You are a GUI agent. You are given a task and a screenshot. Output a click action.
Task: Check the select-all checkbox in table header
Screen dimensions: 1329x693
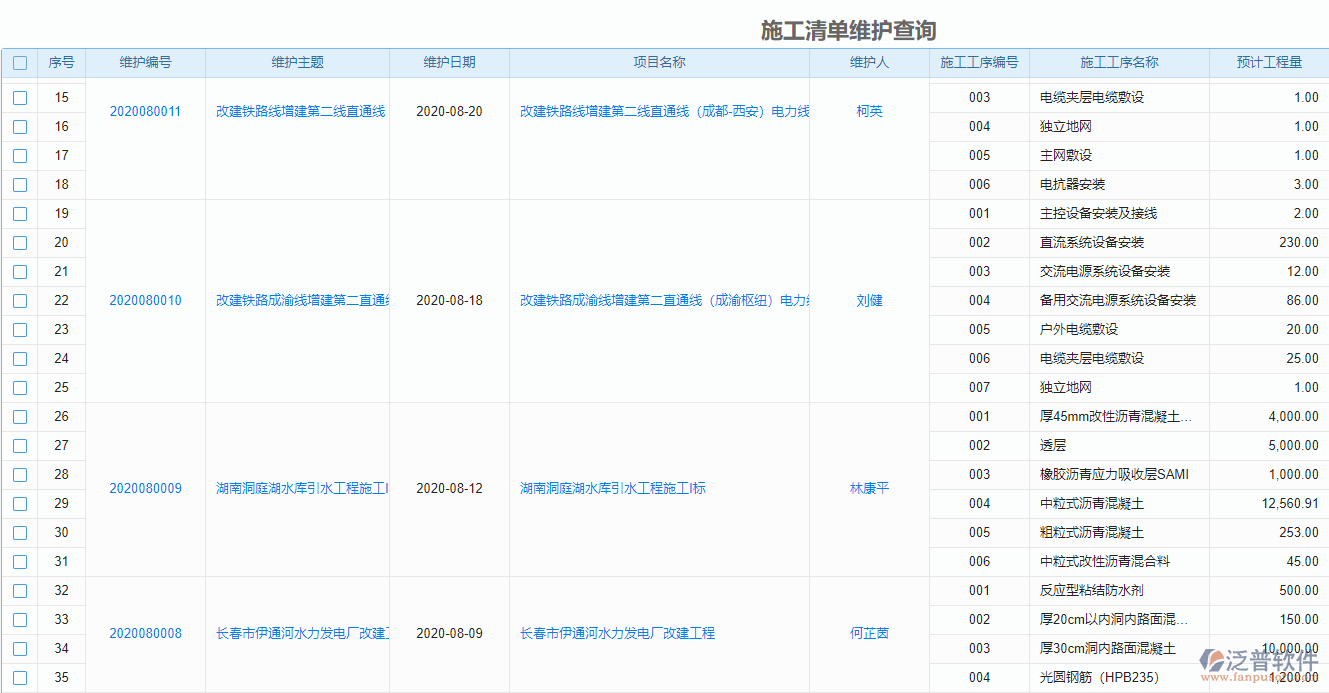click(x=19, y=62)
